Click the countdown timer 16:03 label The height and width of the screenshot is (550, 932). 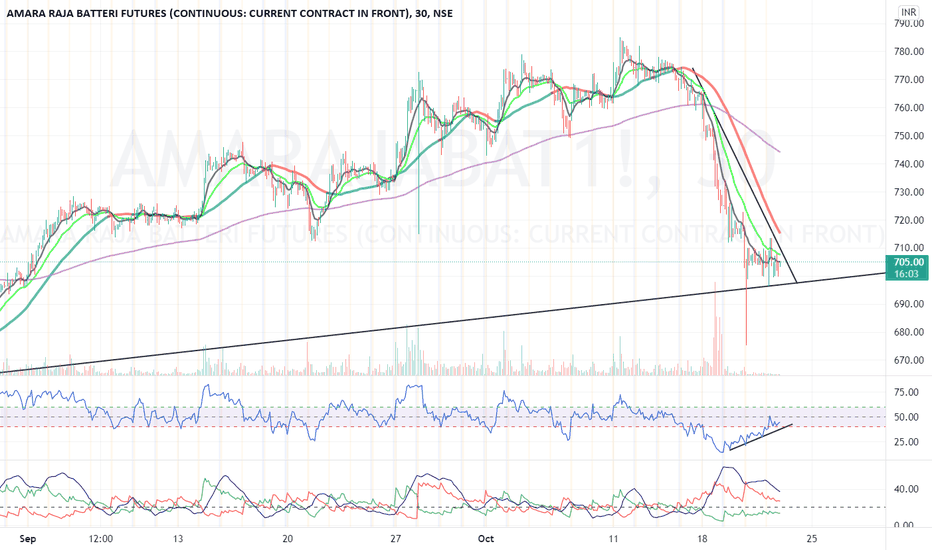point(908,274)
